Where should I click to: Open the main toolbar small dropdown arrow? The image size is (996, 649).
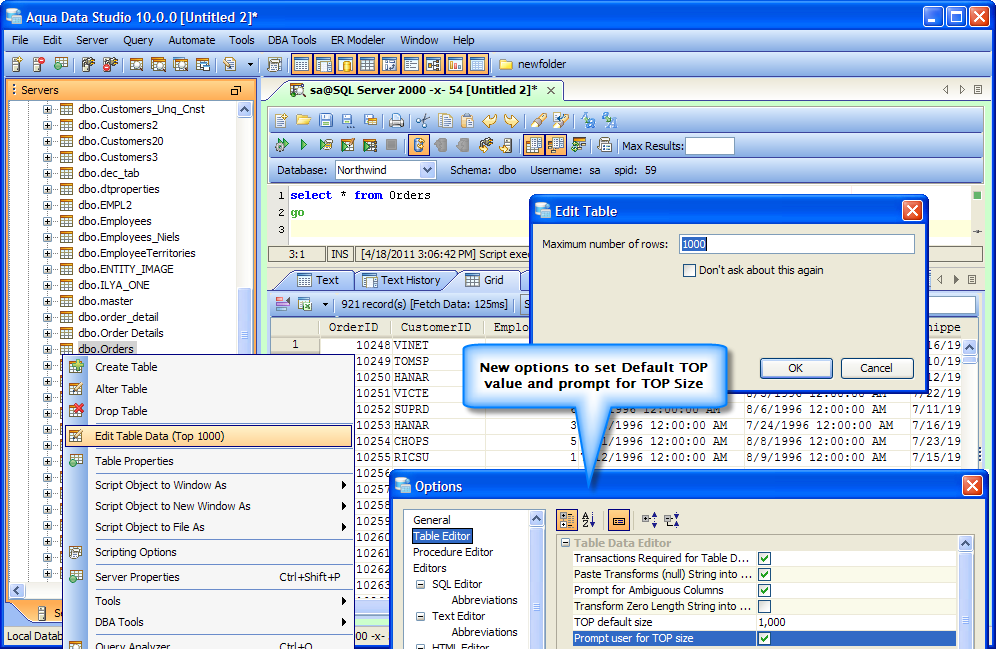coord(250,64)
